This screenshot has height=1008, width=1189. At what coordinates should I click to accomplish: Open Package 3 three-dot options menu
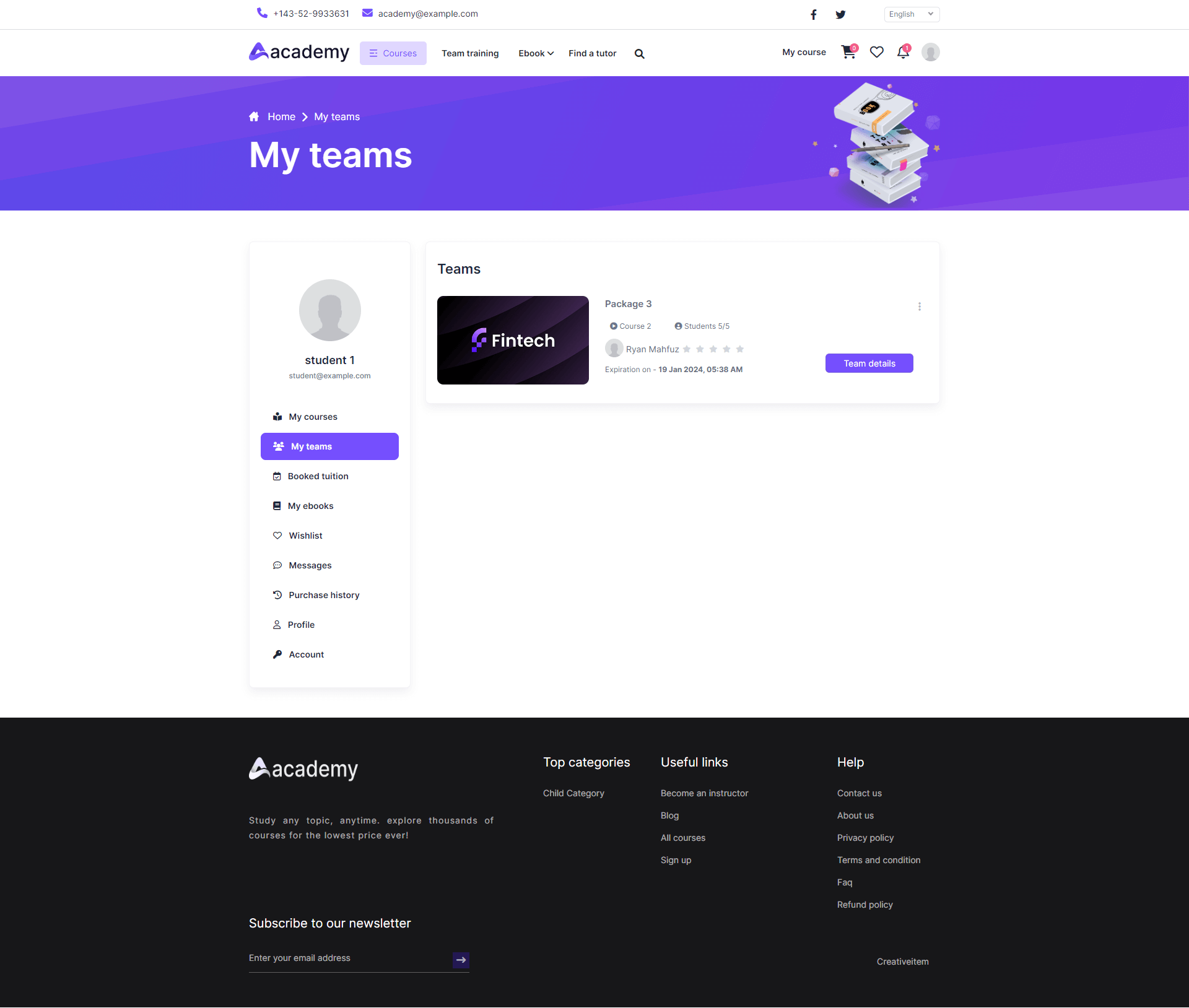[920, 306]
